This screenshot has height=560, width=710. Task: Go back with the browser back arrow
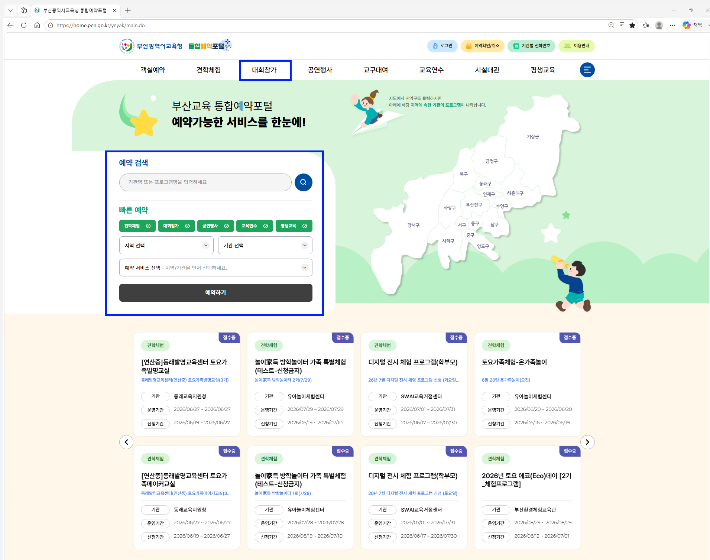[10, 25]
